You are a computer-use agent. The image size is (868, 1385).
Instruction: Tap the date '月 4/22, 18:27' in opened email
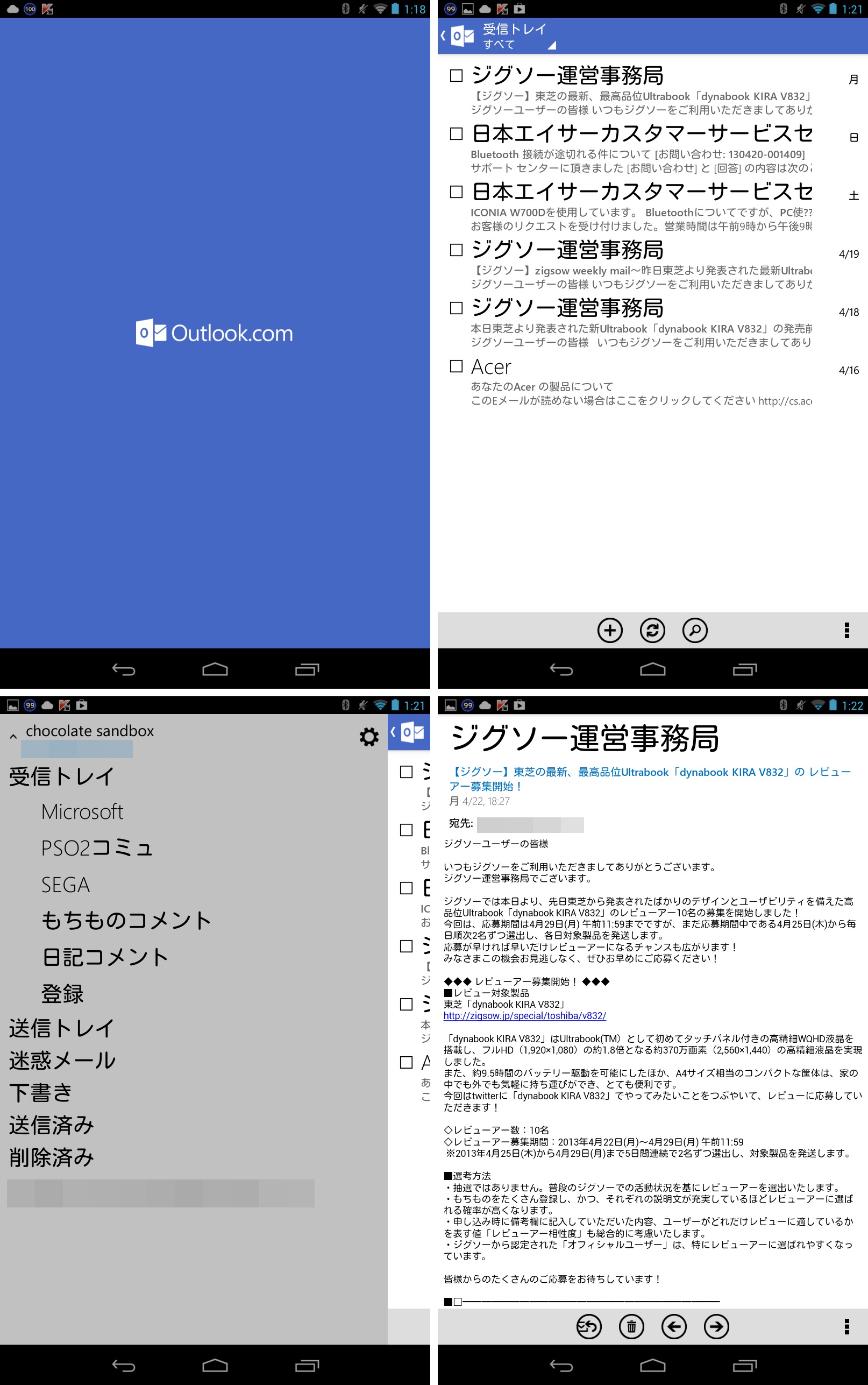[x=479, y=801]
